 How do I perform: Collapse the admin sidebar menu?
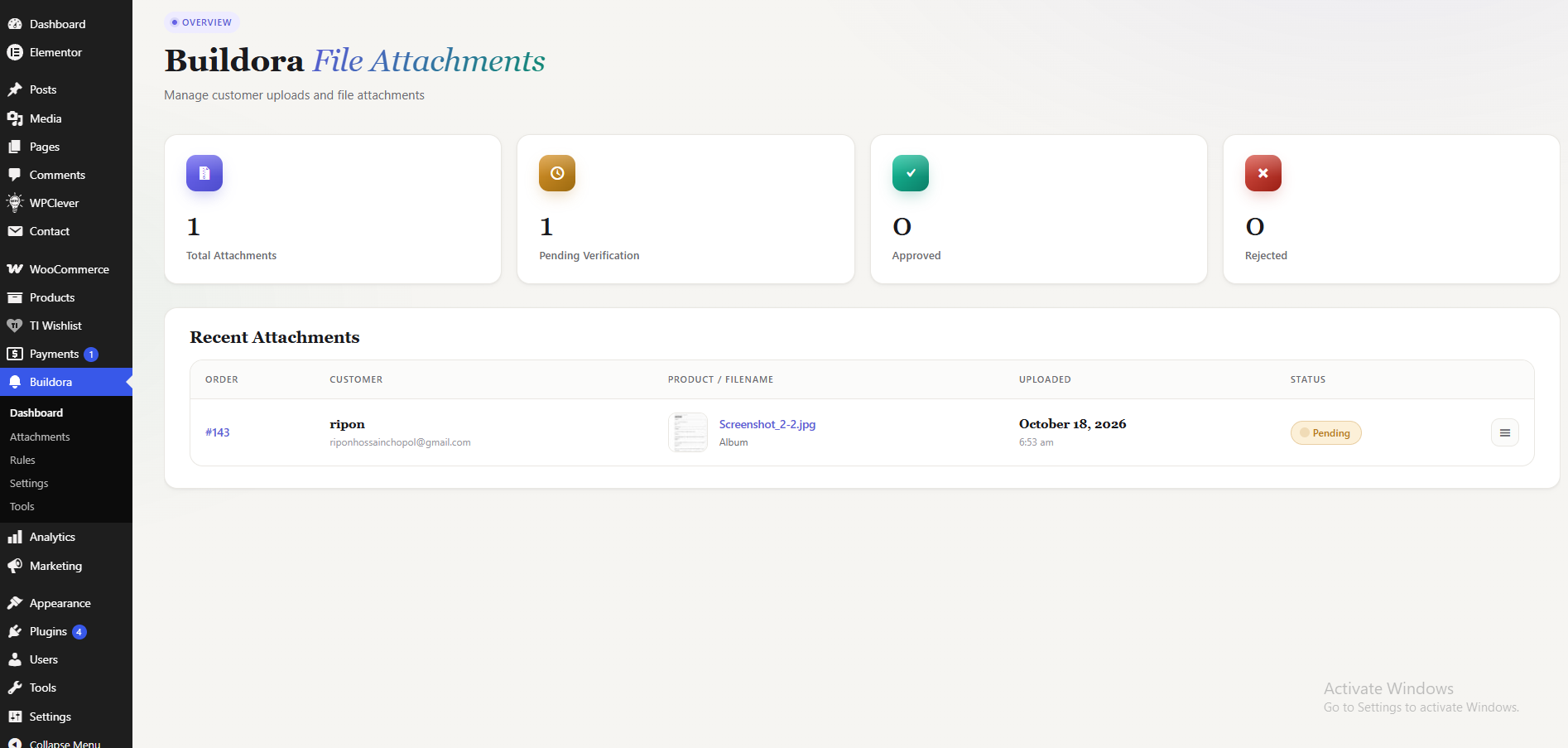[x=65, y=743]
